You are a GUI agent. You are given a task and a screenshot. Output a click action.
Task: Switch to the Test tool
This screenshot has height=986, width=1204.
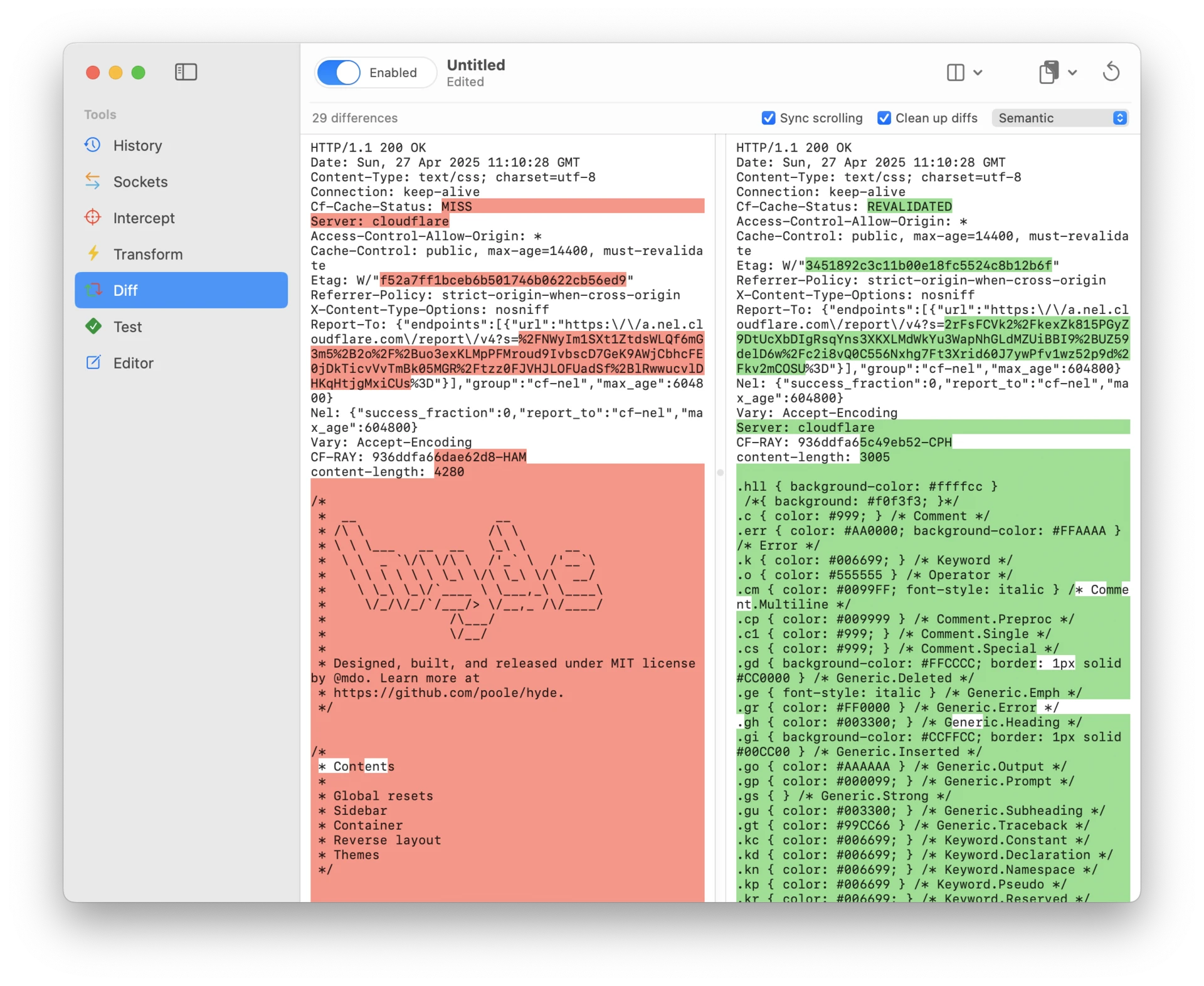129,326
